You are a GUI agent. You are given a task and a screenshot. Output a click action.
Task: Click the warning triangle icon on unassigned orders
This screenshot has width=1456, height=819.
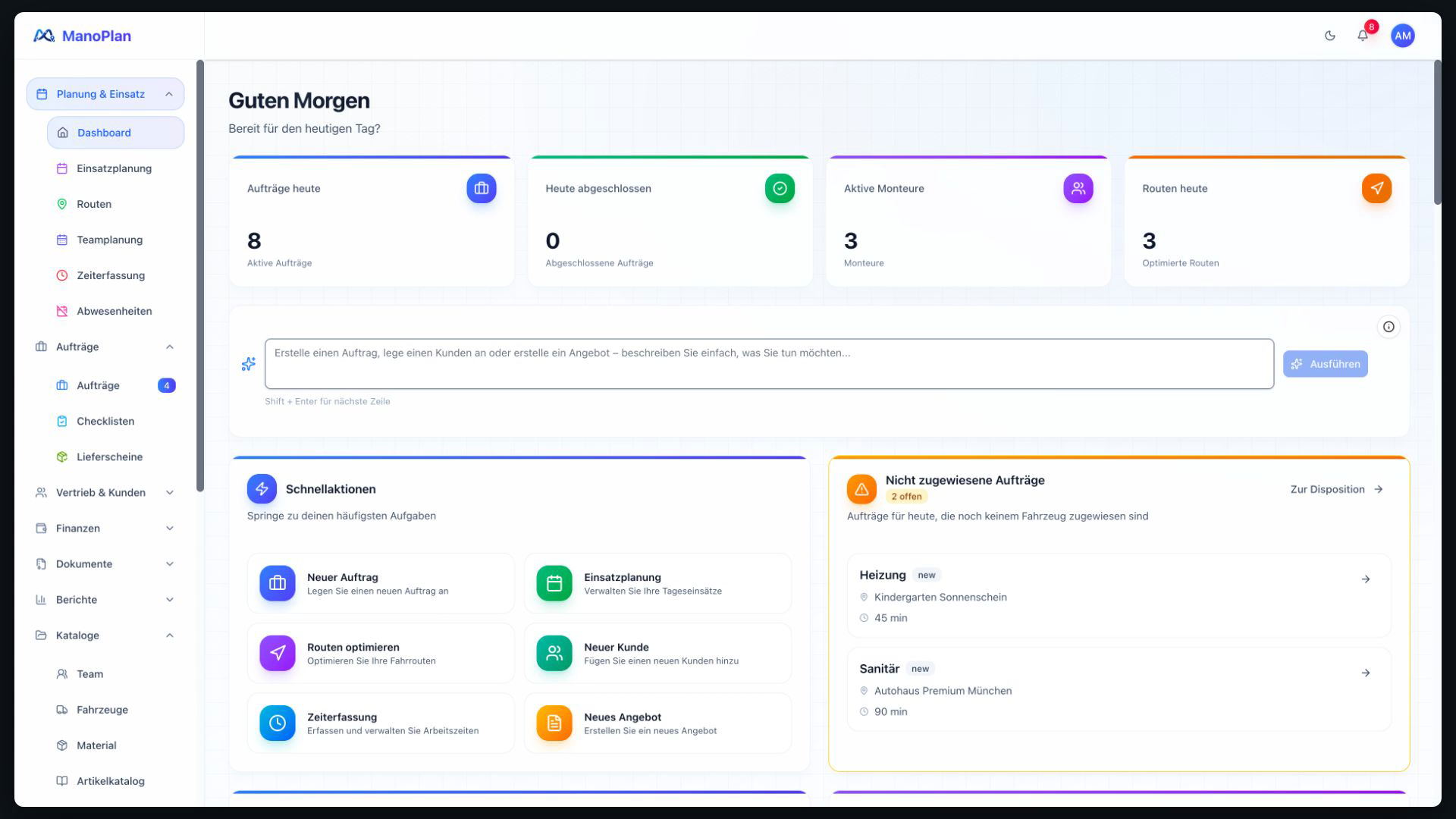point(861,489)
